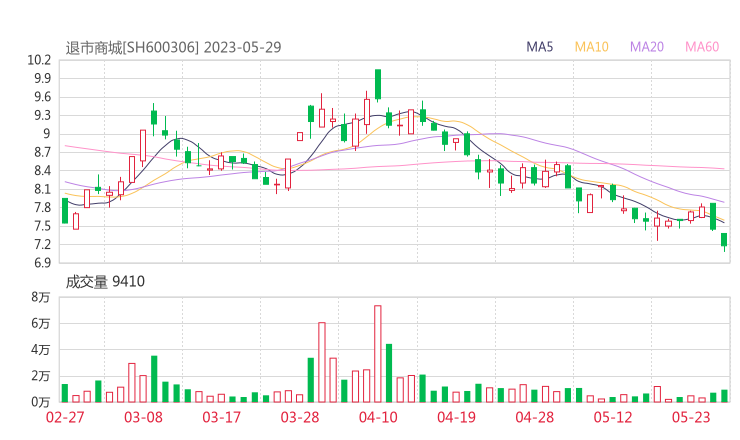Click the chart title 退市商城[SH600306] 2023-05-29

pyautogui.click(x=173, y=48)
